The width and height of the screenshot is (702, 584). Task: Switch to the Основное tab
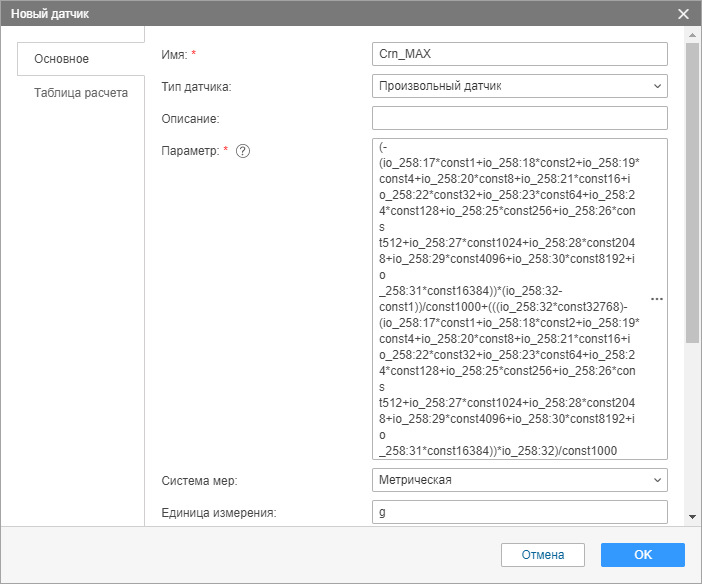62,59
